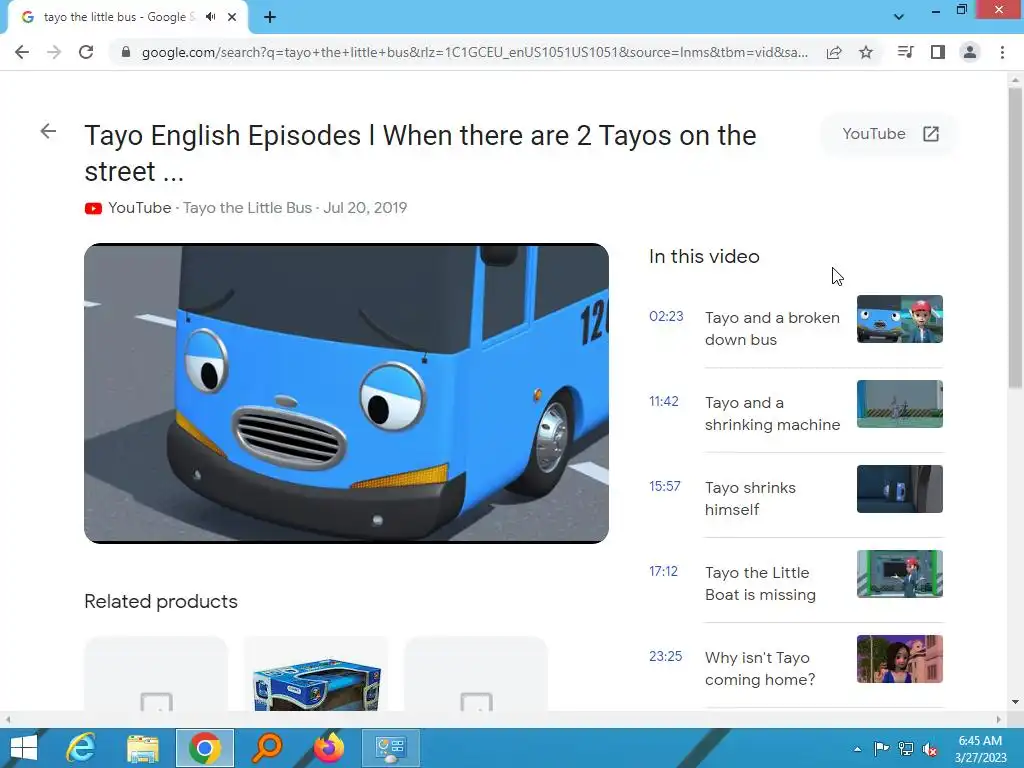Click the muted volume tray icon

click(930, 749)
